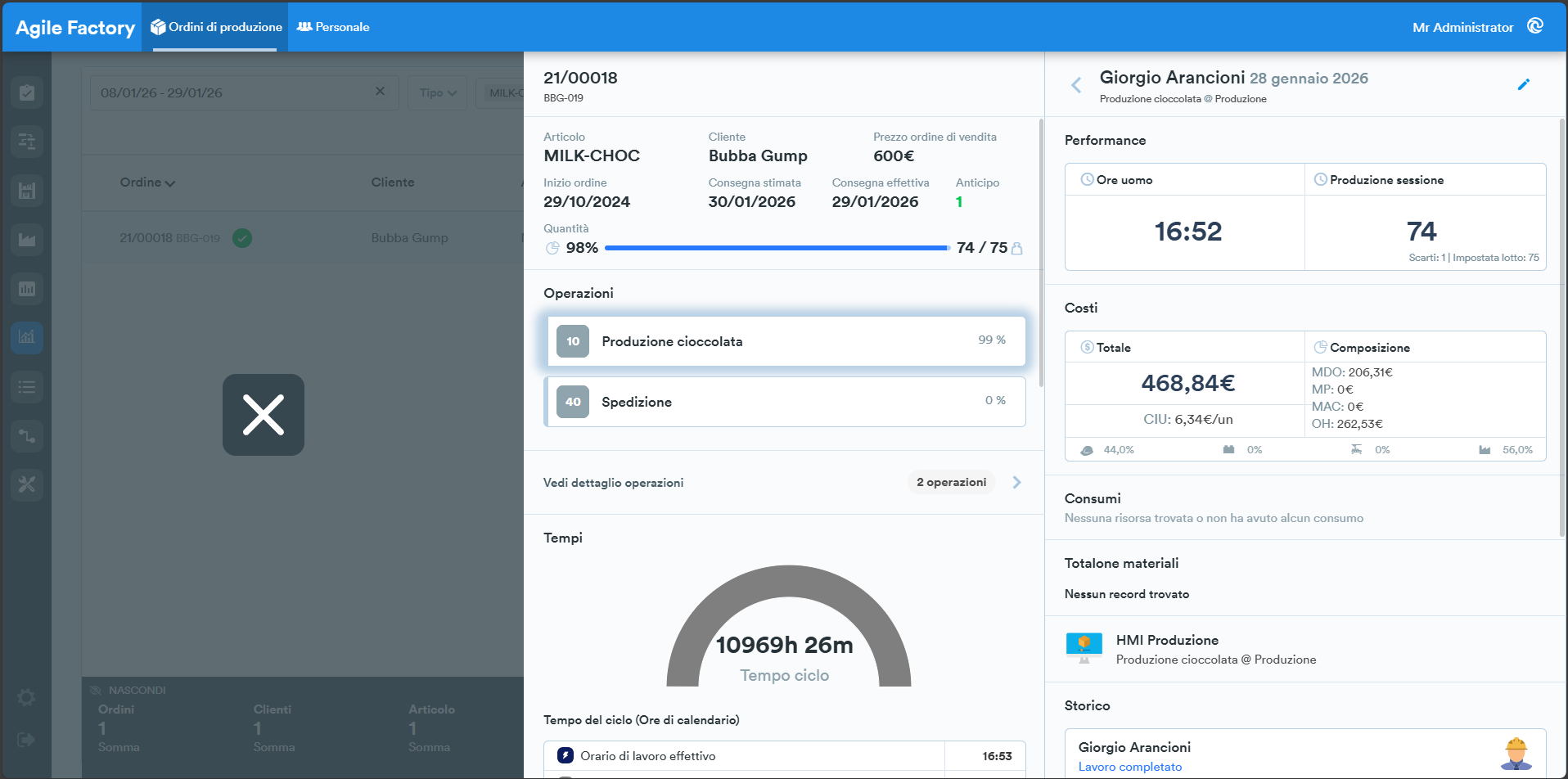Open the warehouse building sidebar icon
Viewport: 1568px width, 779px height.
coord(27,191)
